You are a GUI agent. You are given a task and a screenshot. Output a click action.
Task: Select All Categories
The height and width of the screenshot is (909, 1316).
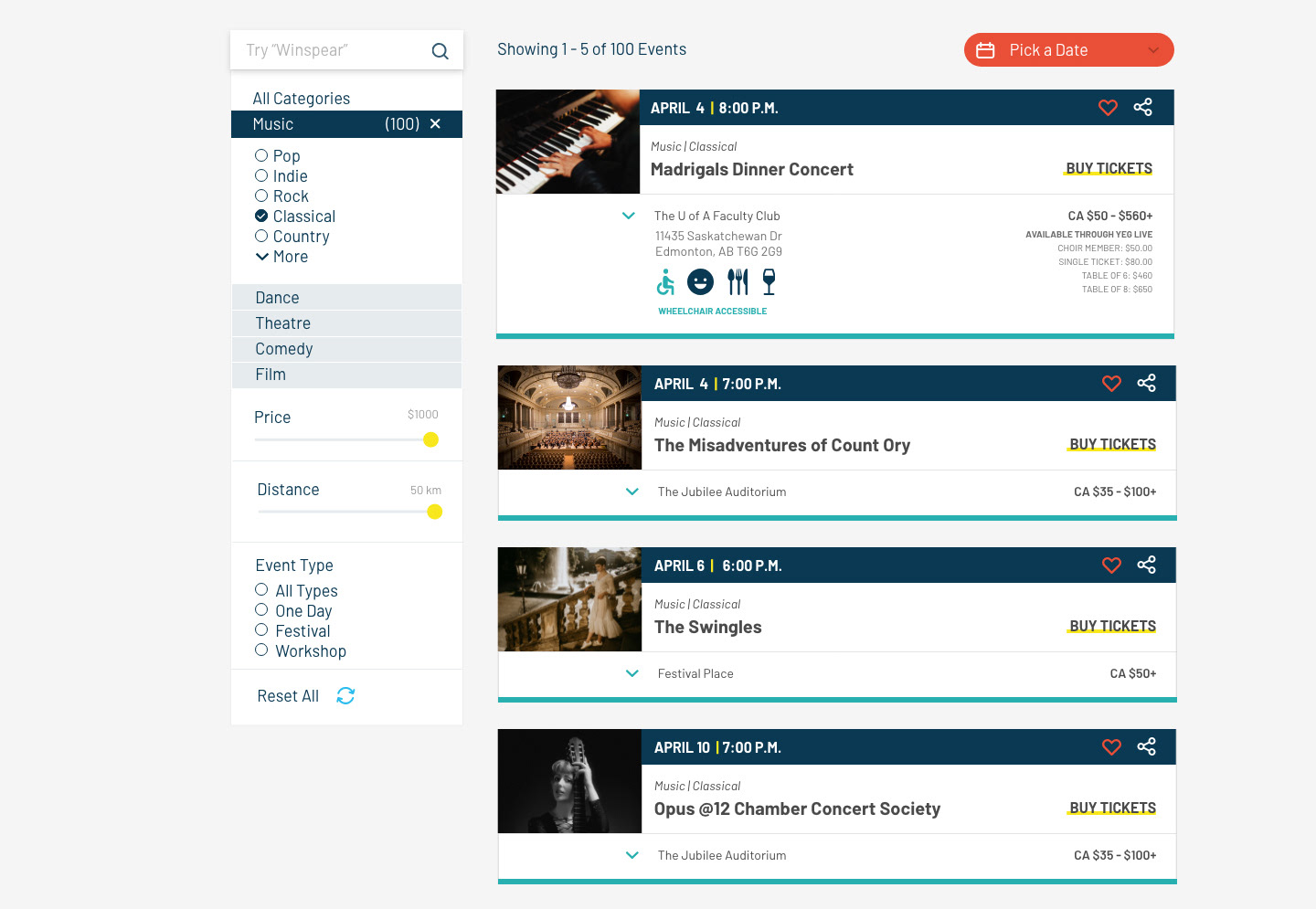tap(302, 99)
